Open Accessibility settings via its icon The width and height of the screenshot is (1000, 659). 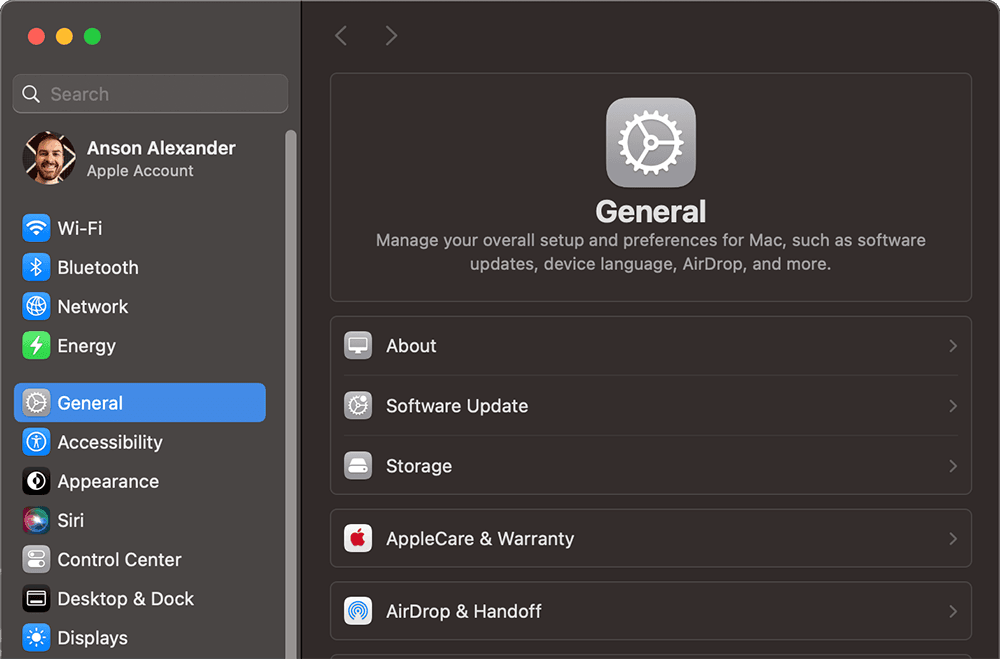tap(36, 442)
